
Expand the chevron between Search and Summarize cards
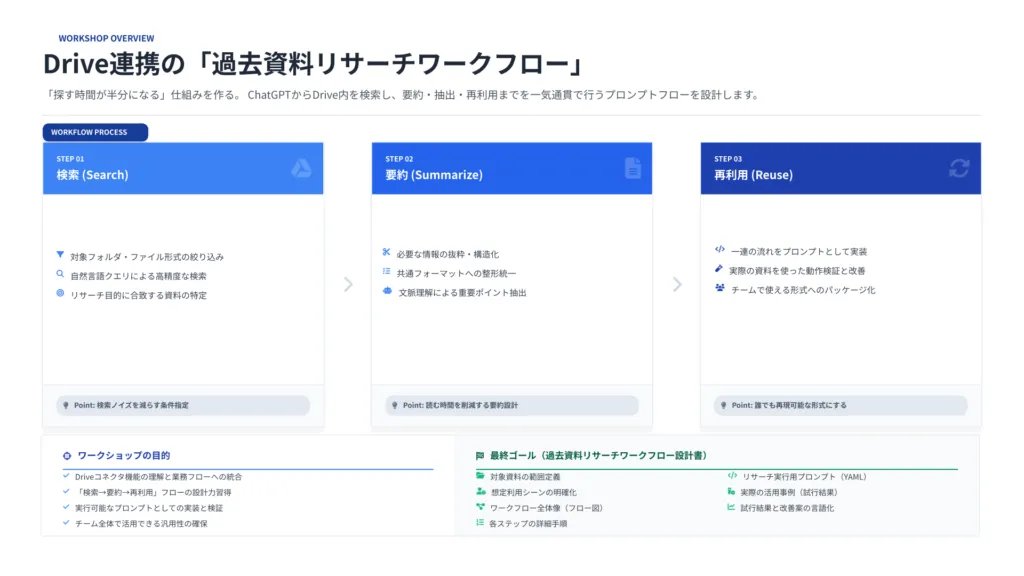pyautogui.click(x=348, y=285)
